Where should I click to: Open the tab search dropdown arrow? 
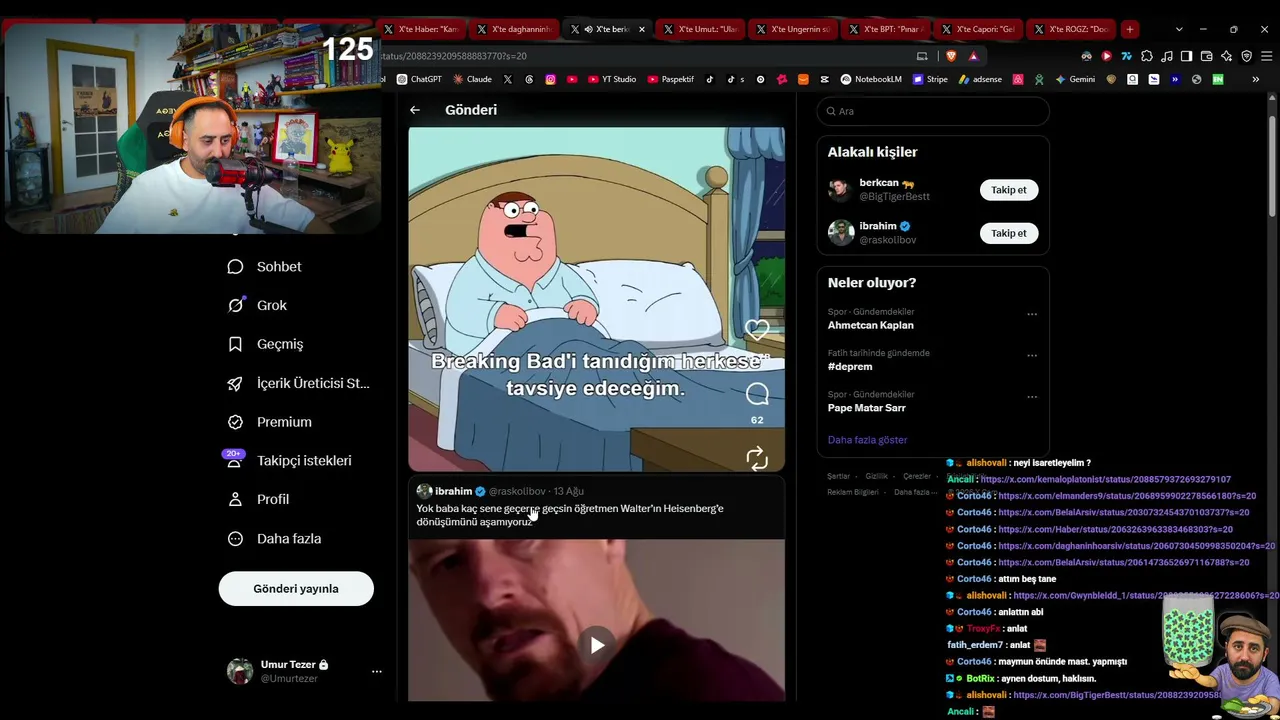(1179, 29)
